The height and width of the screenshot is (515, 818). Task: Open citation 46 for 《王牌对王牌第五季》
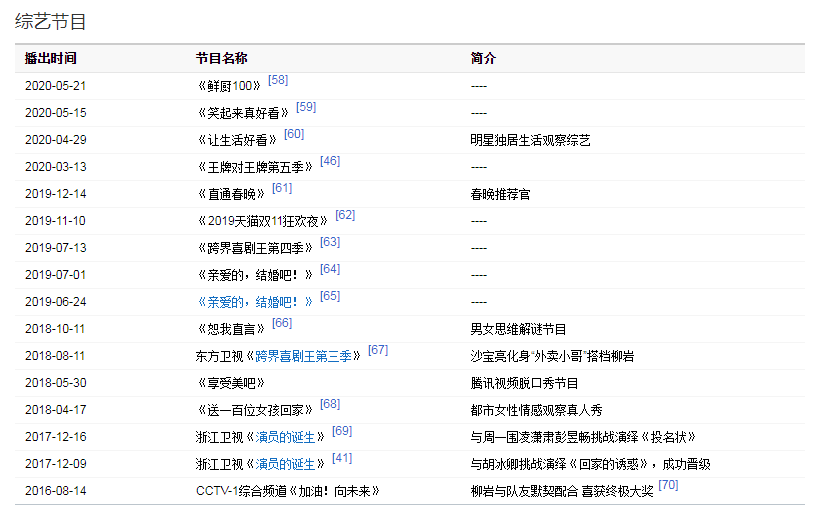(x=330, y=161)
